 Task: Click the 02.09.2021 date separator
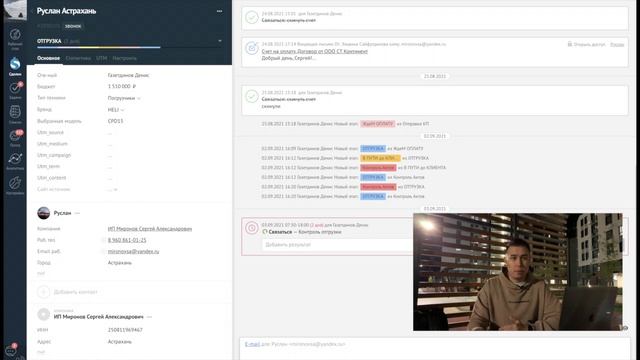(x=435, y=136)
